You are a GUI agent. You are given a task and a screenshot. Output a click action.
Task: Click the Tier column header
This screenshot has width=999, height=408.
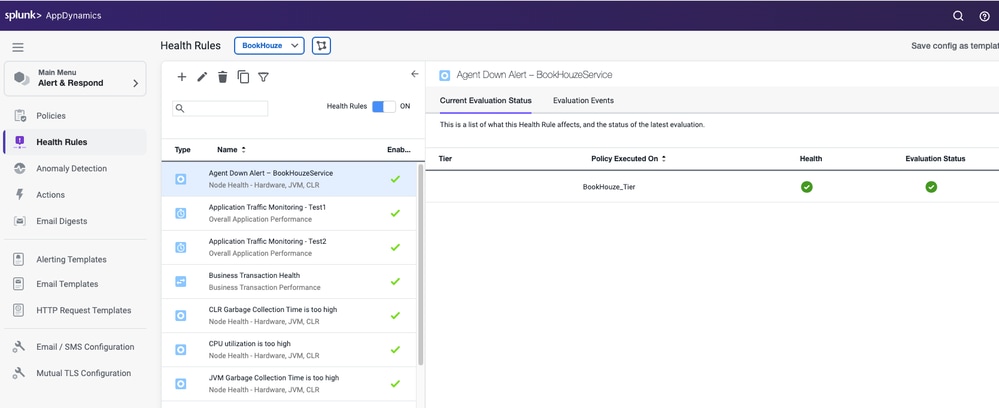coord(445,159)
